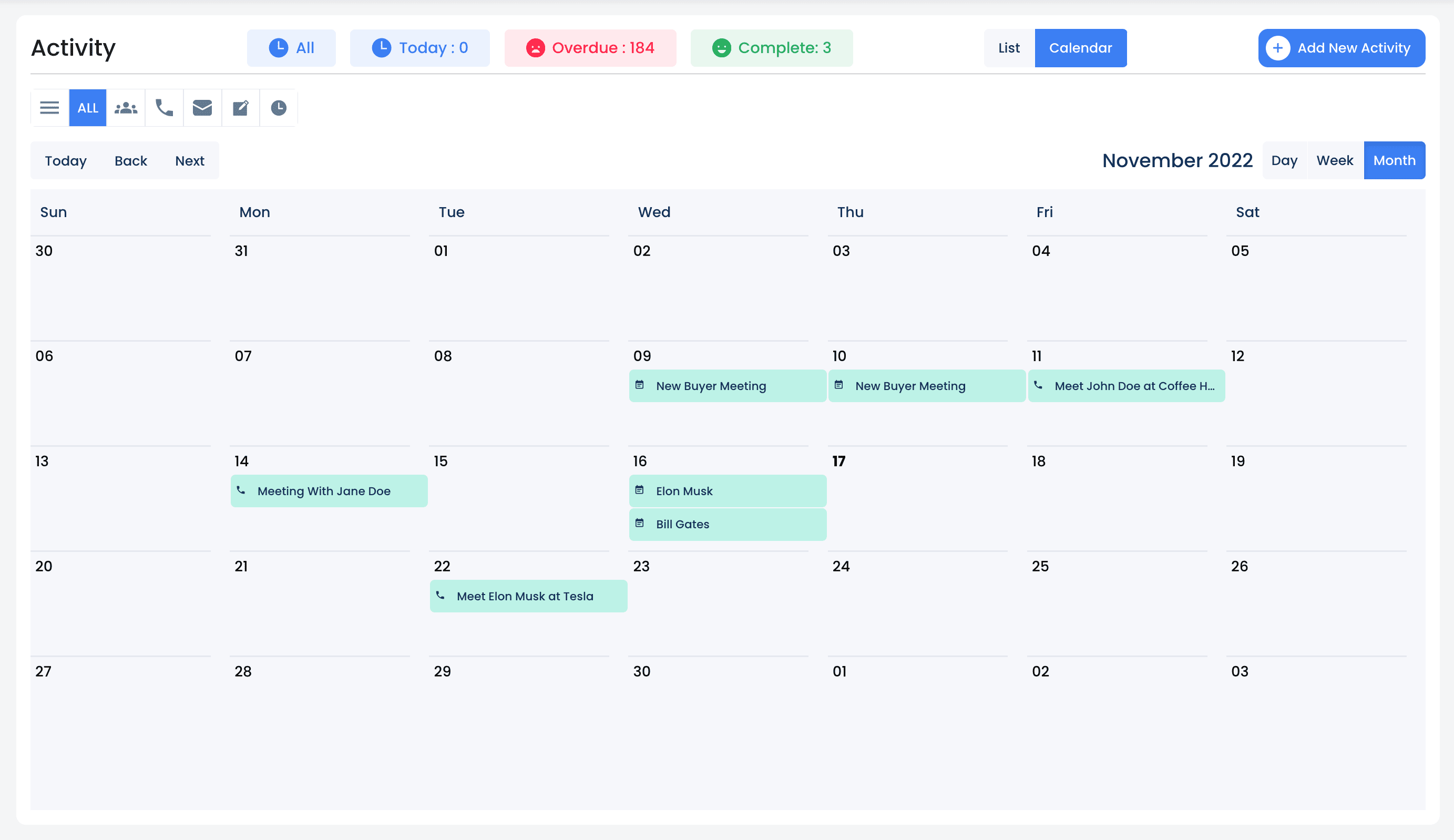
Task: Open the hamburger list filter icon
Action: coord(49,108)
